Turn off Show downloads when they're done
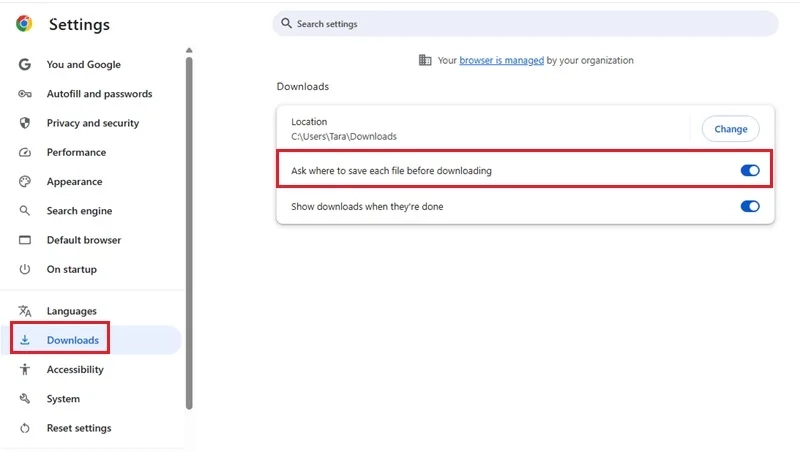The height and width of the screenshot is (452, 800). click(x=750, y=206)
